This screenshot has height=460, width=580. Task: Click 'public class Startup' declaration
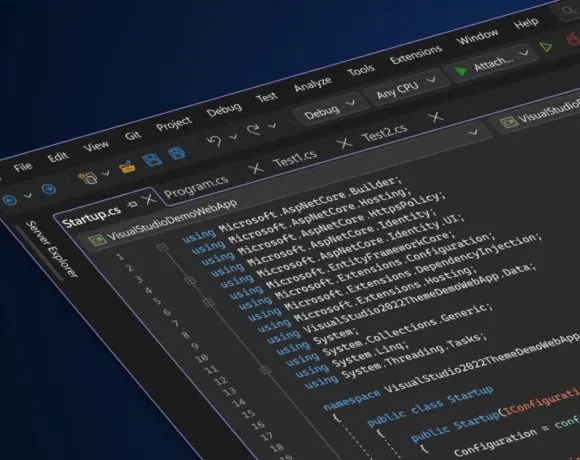click(430, 406)
